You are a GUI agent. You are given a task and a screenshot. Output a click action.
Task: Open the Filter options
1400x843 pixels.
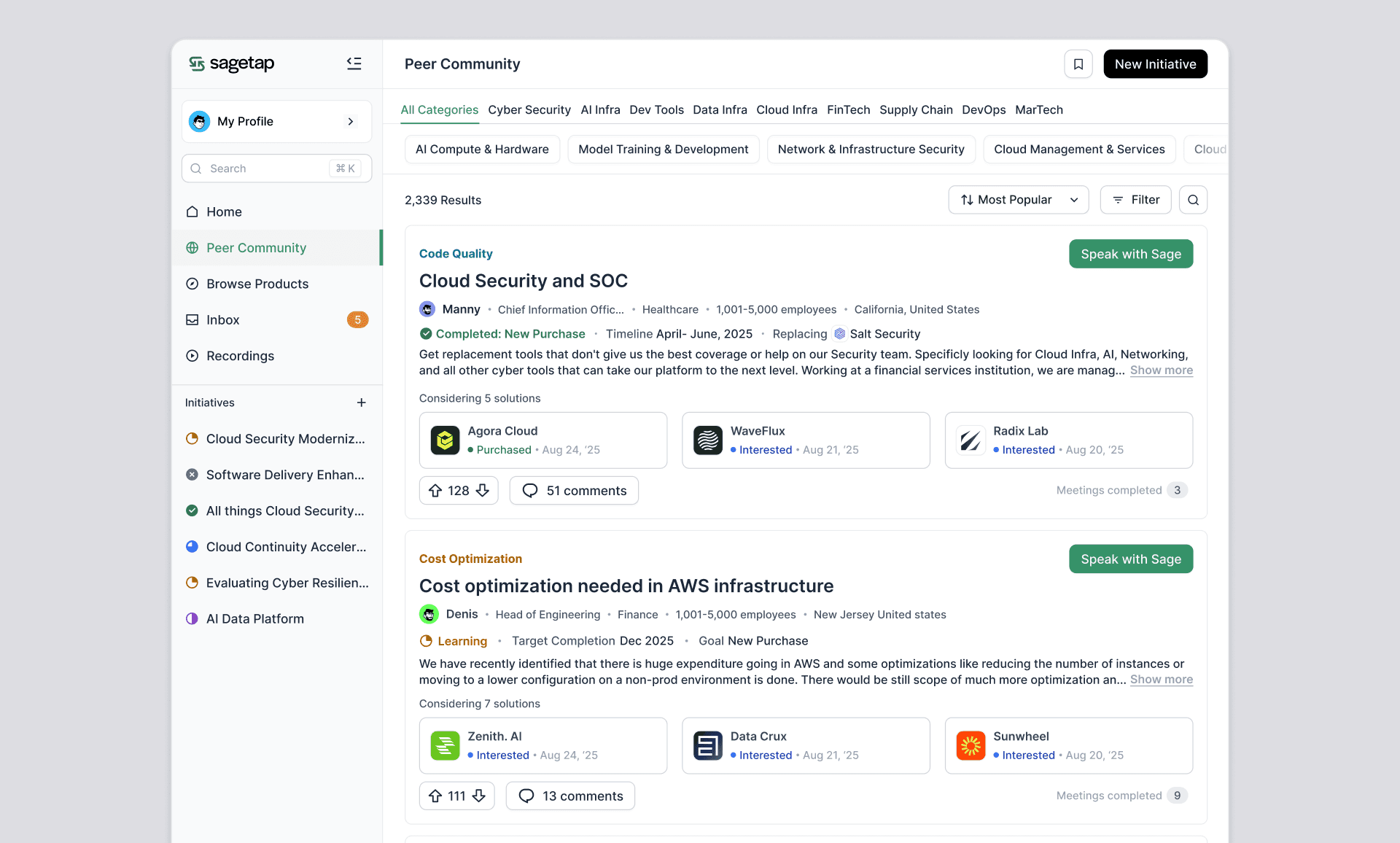point(1135,200)
